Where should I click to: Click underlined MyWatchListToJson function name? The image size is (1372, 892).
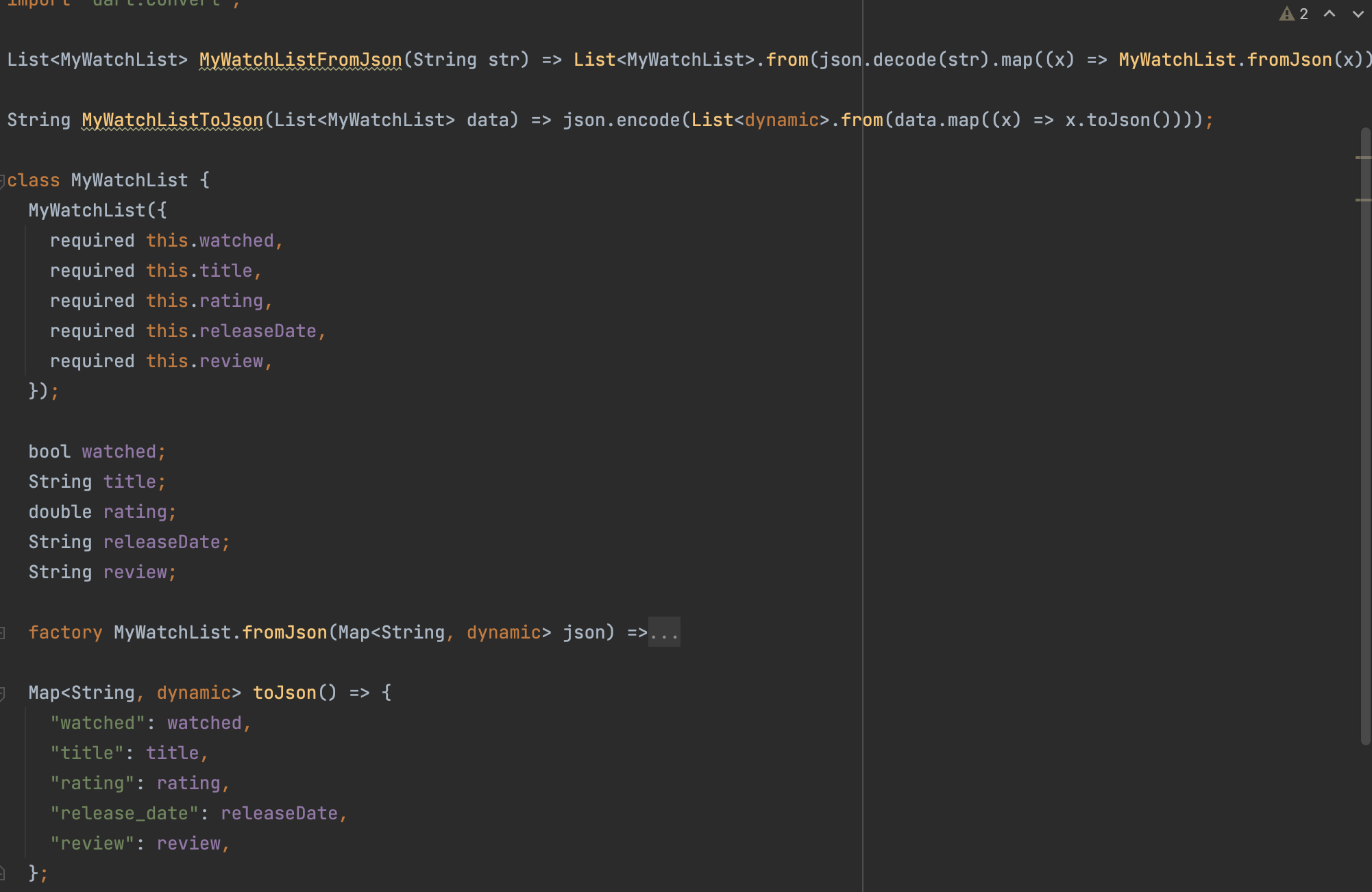(172, 121)
